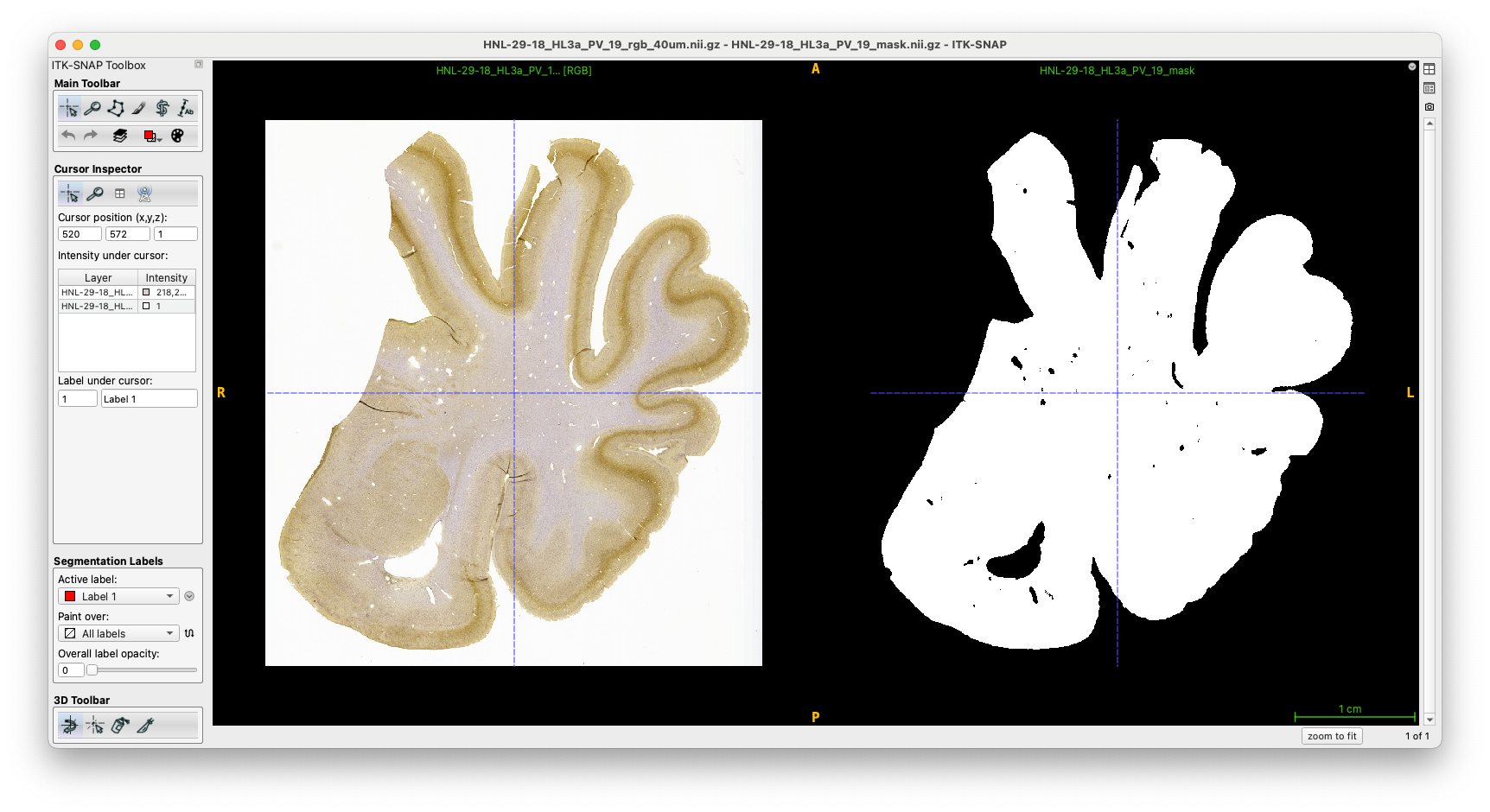Click the HNL-29-18_HL3a_PV_19_mask view title

click(1117, 71)
